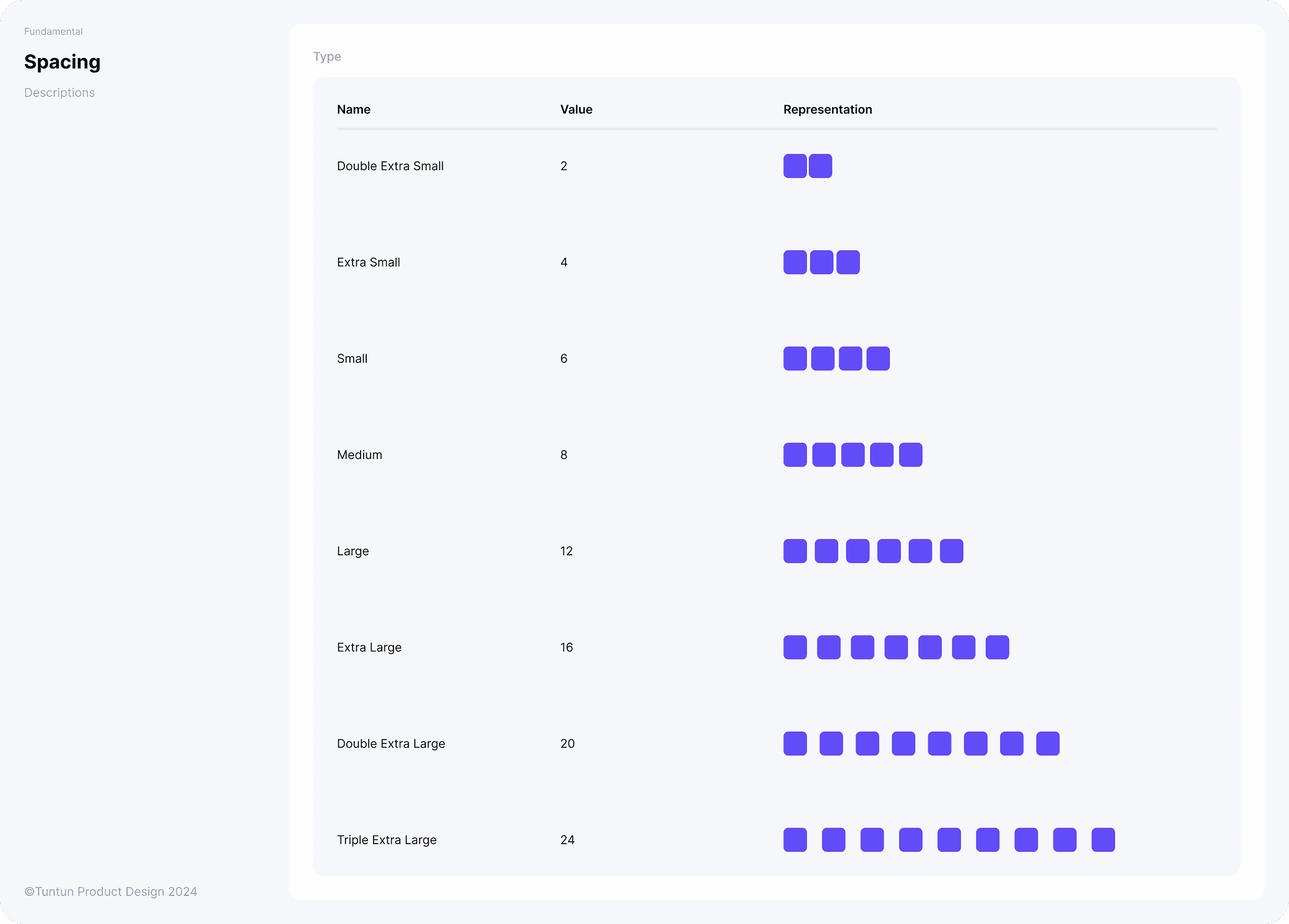Select the first purple block in Extra Large row
1289x924 pixels.
point(795,647)
